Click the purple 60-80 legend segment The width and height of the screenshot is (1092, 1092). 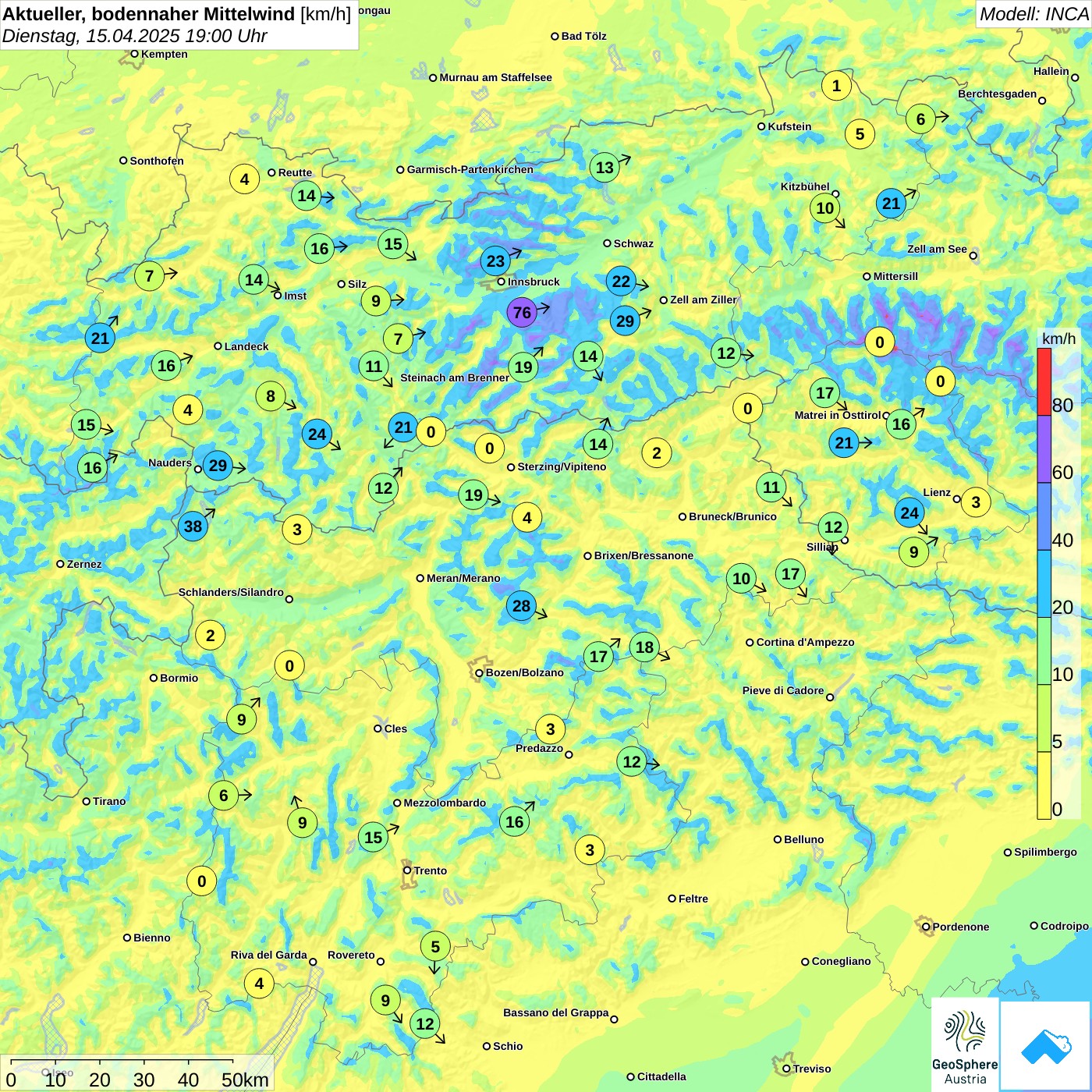click(1044, 449)
